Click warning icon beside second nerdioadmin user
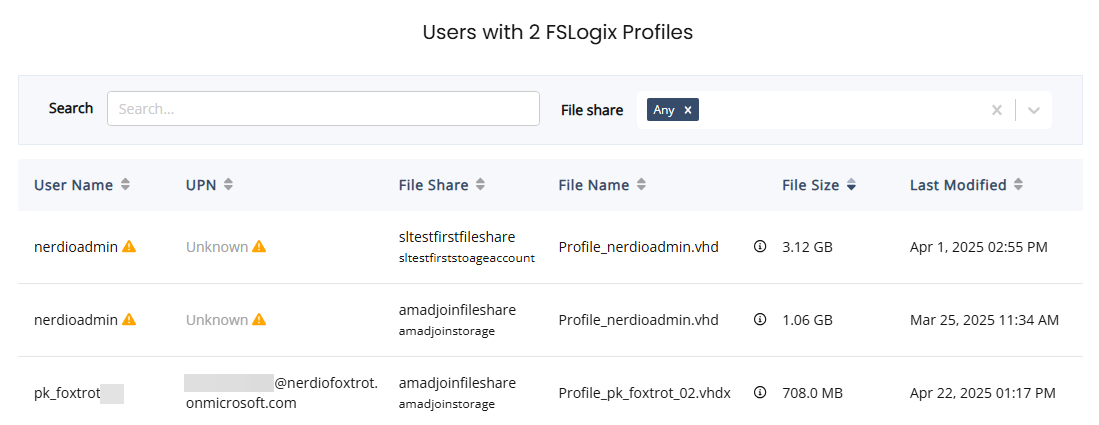Viewport: 1099px width, 425px height. pyautogui.click(x=129, y=320)
